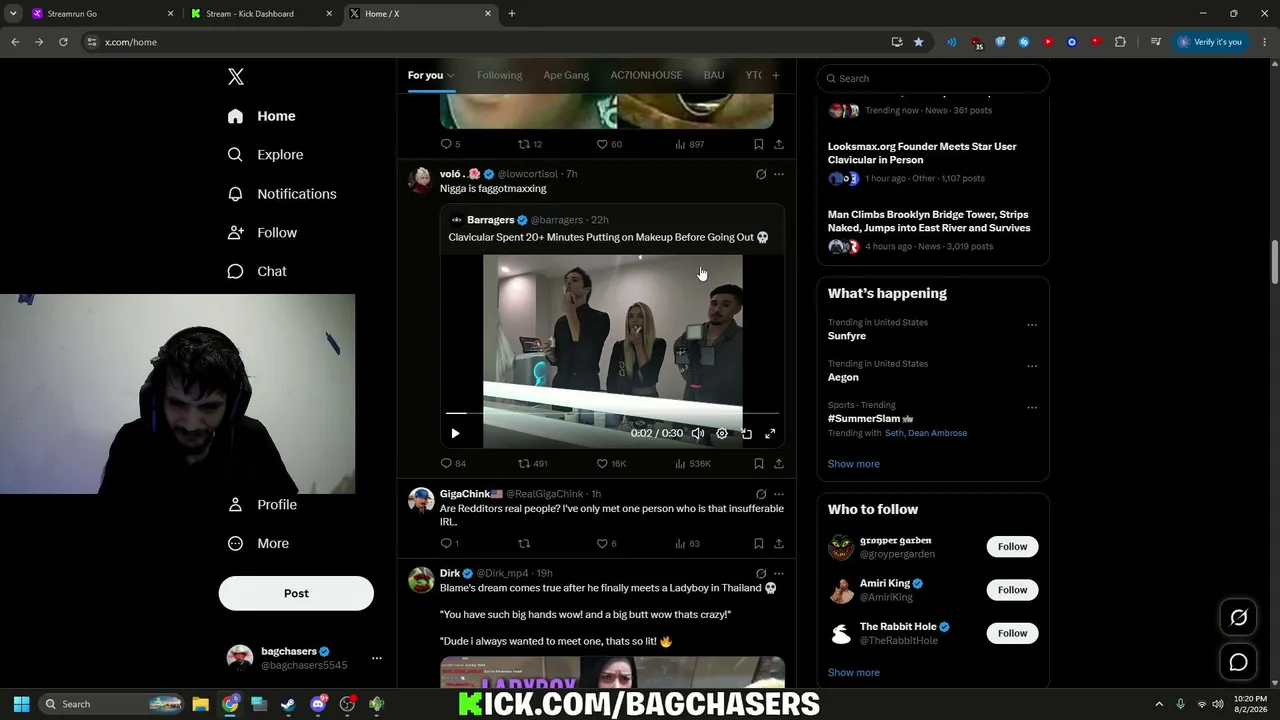Screen dimensions: 1280x720
Task: Switch to the Streamrun Go browser tab
Action: (100, 14)
